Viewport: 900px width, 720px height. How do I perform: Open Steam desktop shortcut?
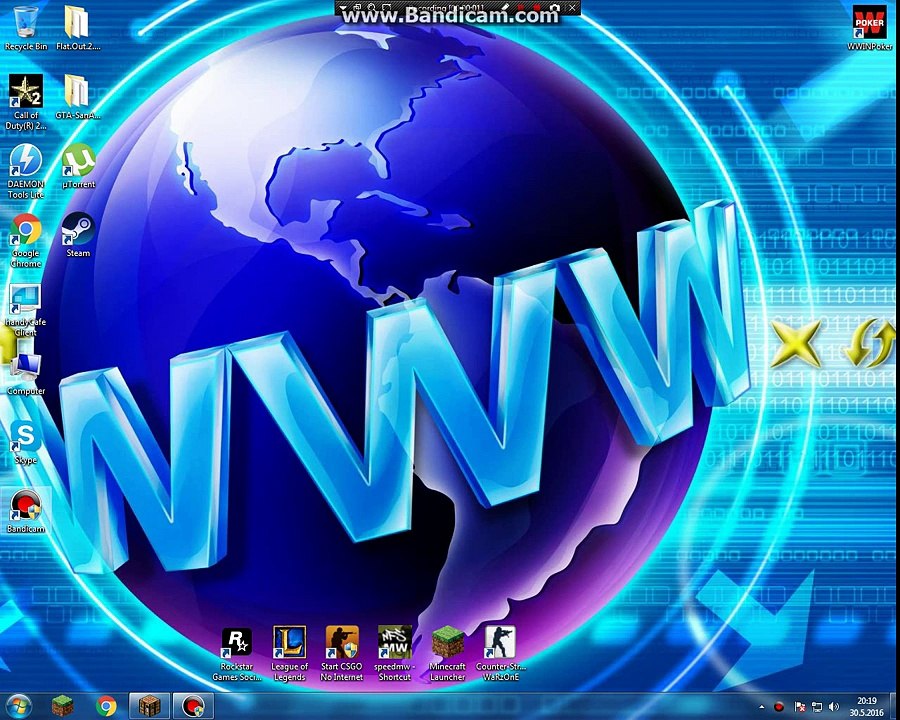click(x=78, y=235)
